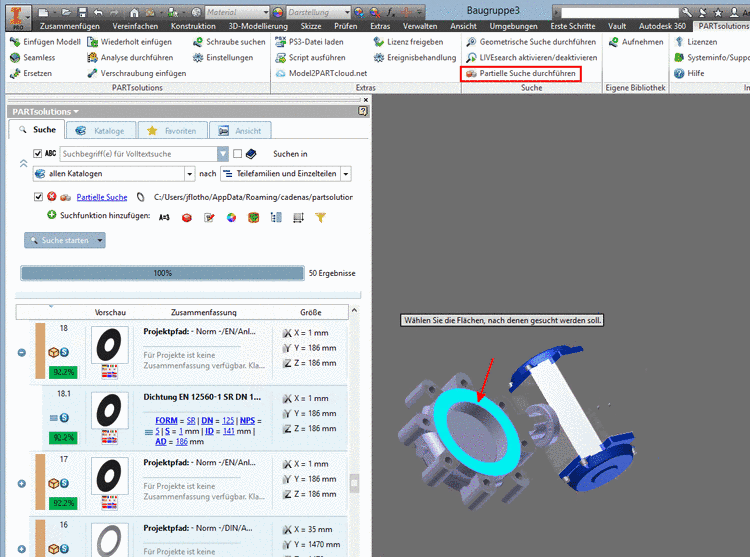Image resolution: width=750 pixels, height=557 pixels.
Task: Add the A=3 variable search function
Action: [x=164, y=218]
